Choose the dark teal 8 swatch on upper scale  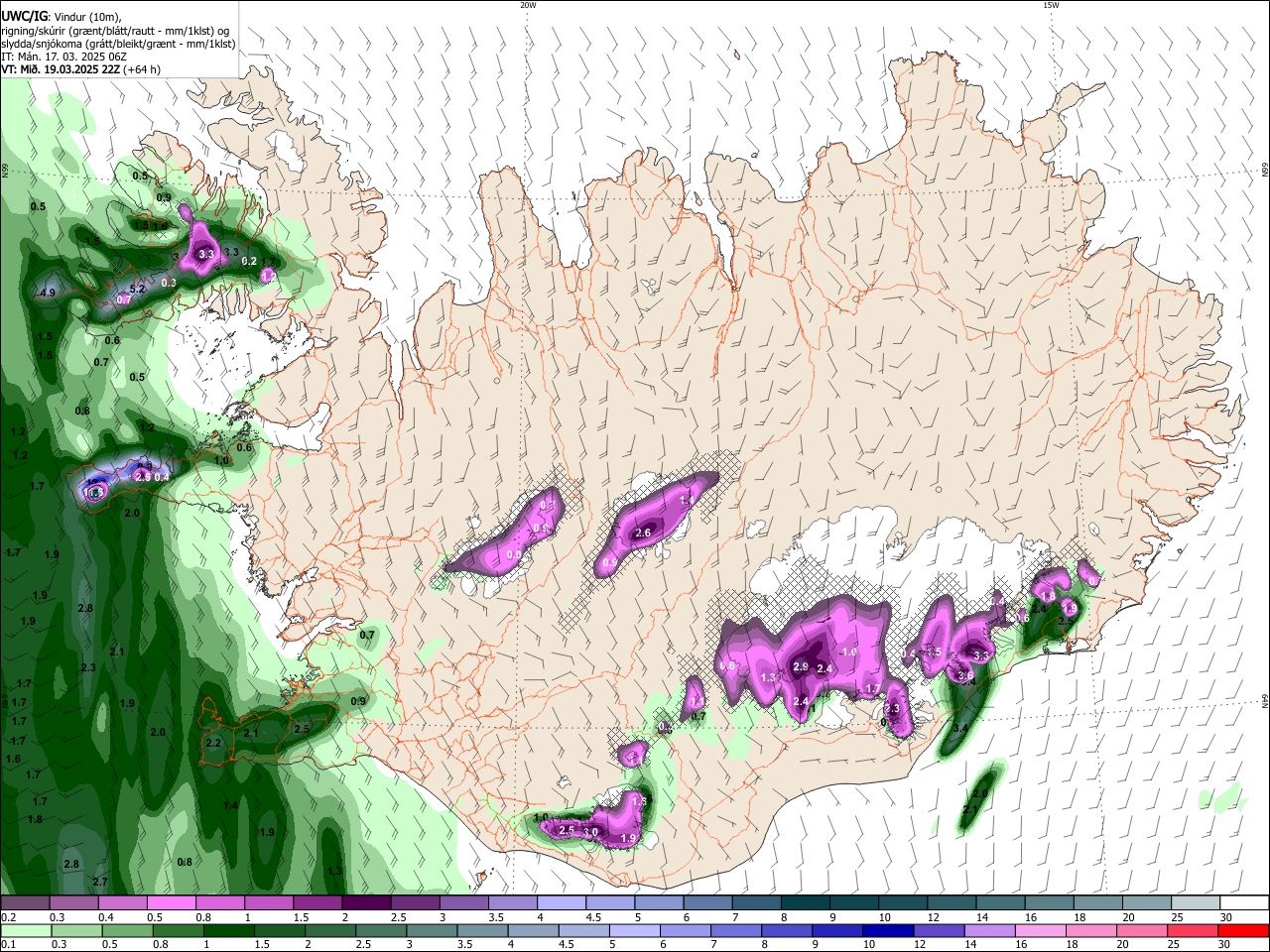click(x=806, y=903)
